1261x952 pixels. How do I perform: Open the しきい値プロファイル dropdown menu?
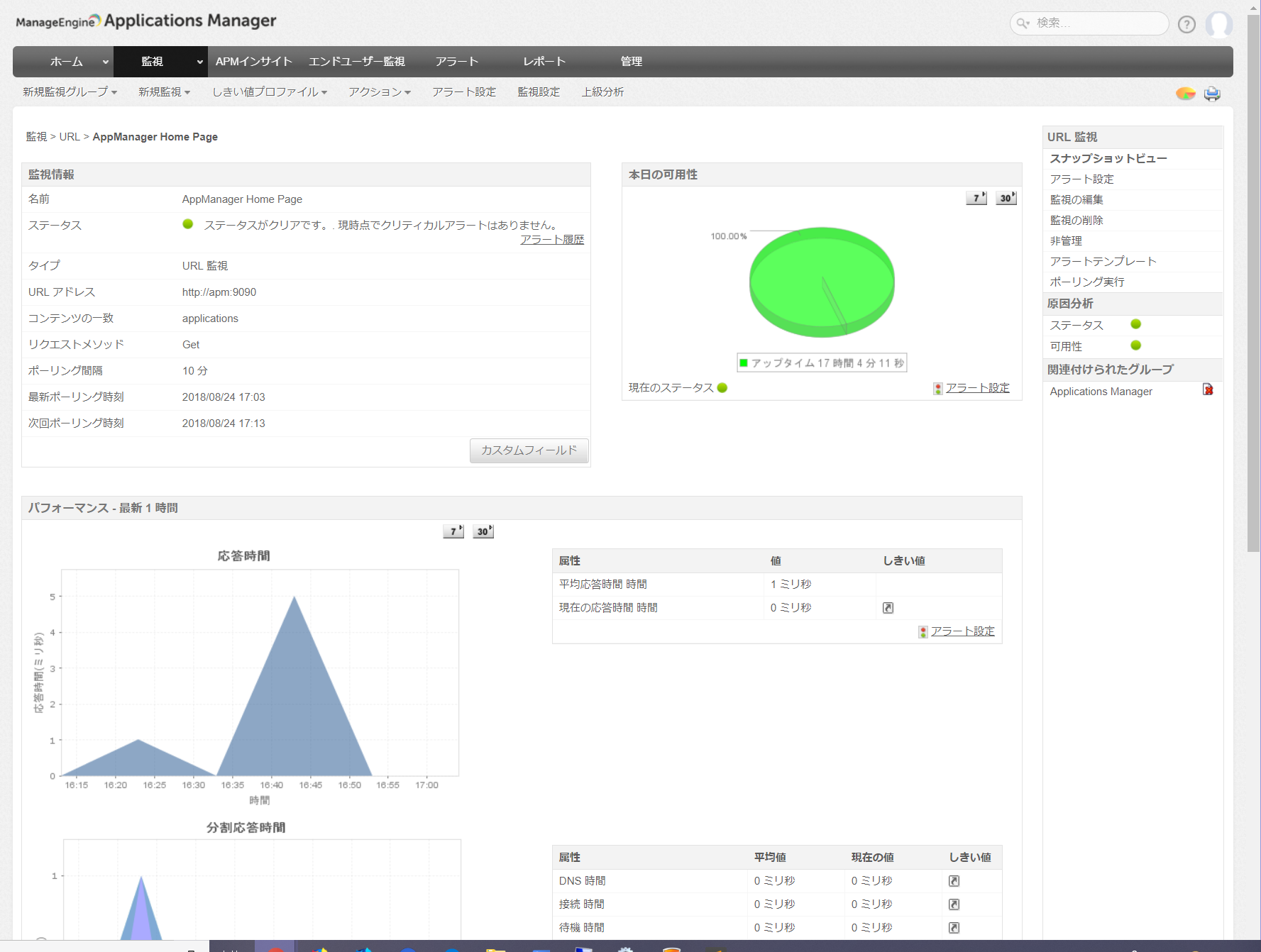click(x=269, y=92)
